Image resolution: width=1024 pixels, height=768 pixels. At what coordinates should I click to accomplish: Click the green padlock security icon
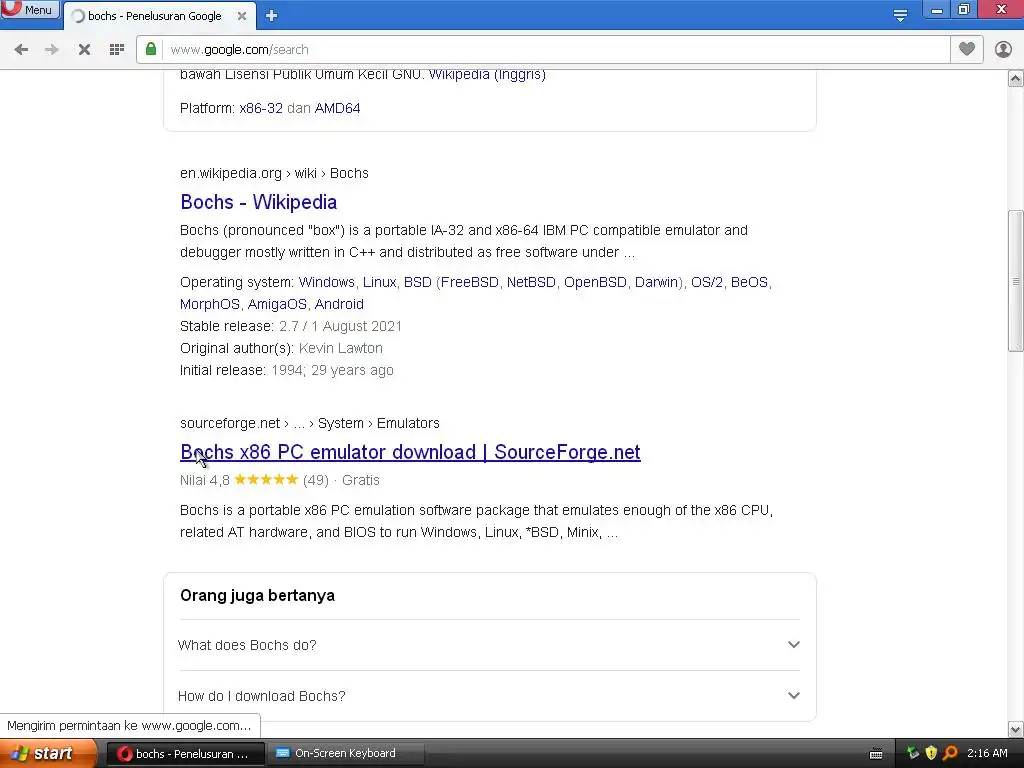point(151,49)
